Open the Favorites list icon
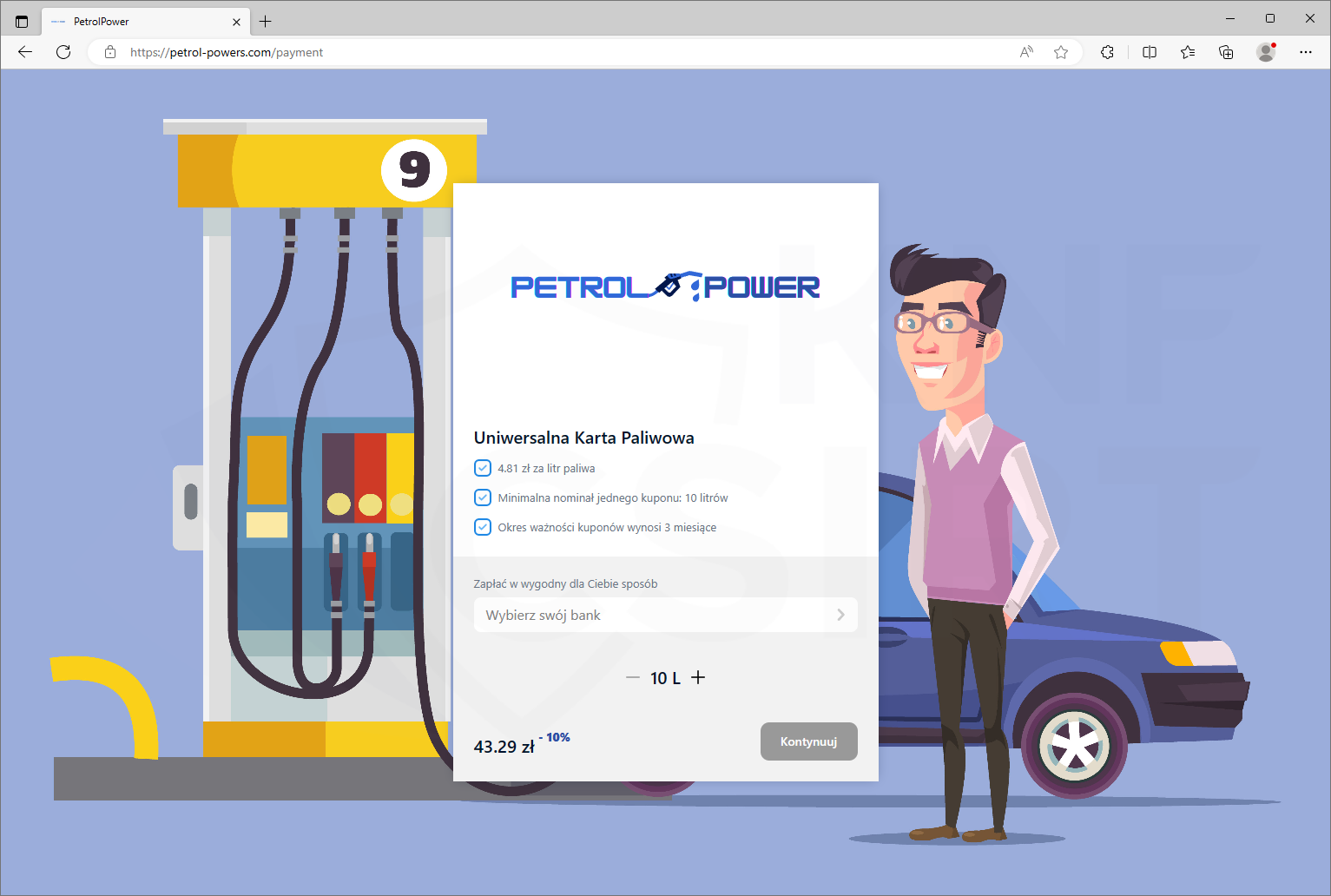The width and height of the screenshot is (1331, 896). coord(1188,52)
